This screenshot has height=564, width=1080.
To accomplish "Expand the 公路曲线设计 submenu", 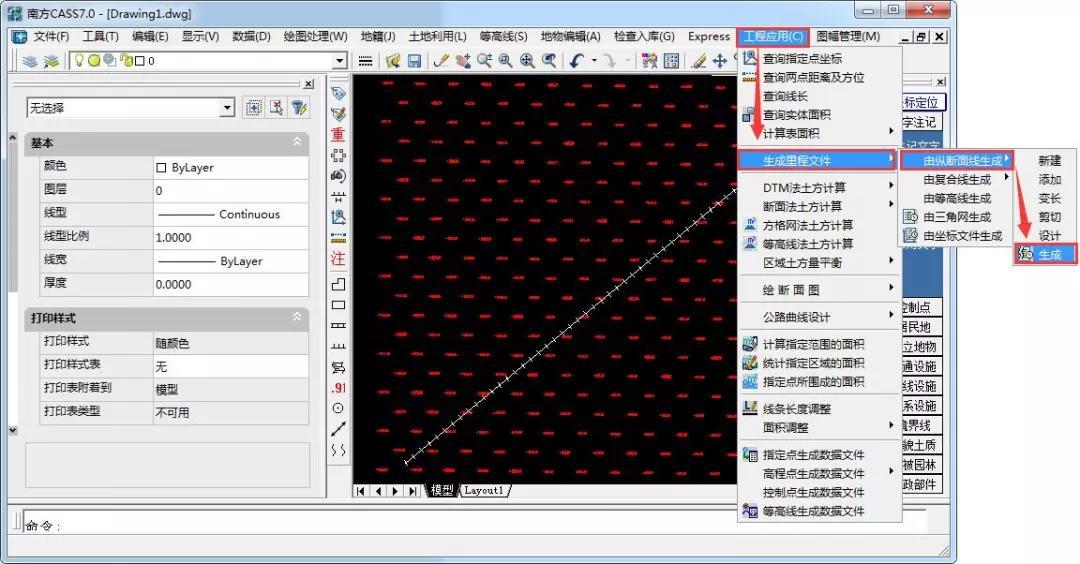I will click(x=819, y=317).
